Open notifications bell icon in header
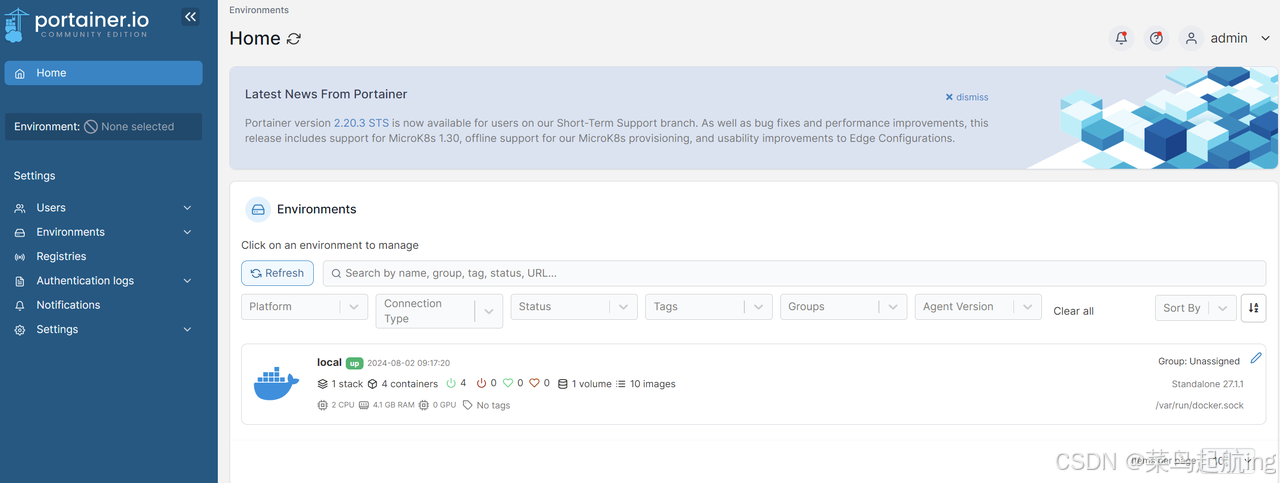The height and width of the screenshot is (483, 1280). point(1121,38)
